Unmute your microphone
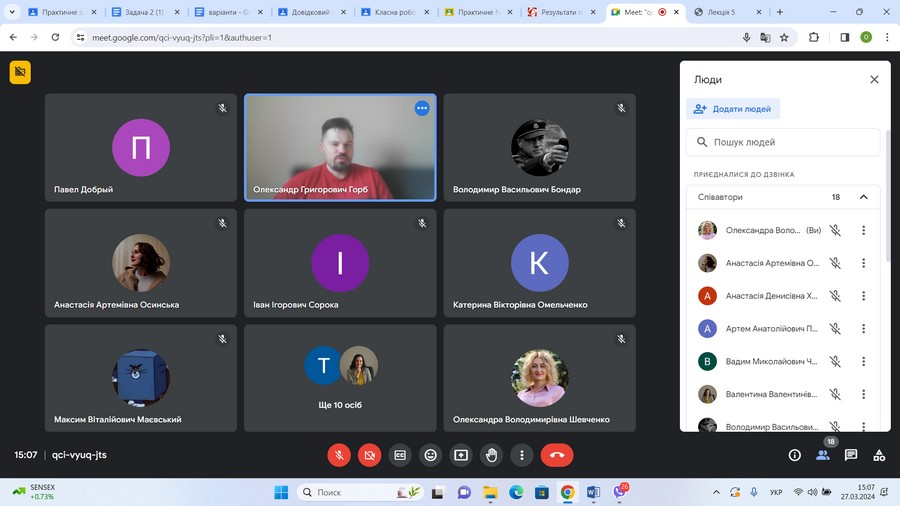 click(339, 455)
